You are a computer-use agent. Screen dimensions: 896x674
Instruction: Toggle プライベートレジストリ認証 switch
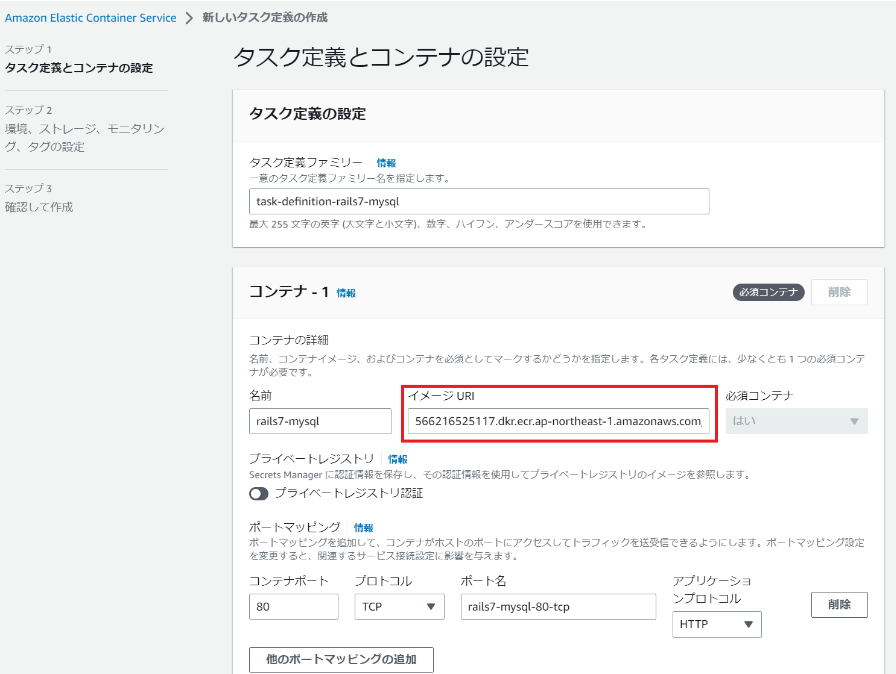pos(259,494)
